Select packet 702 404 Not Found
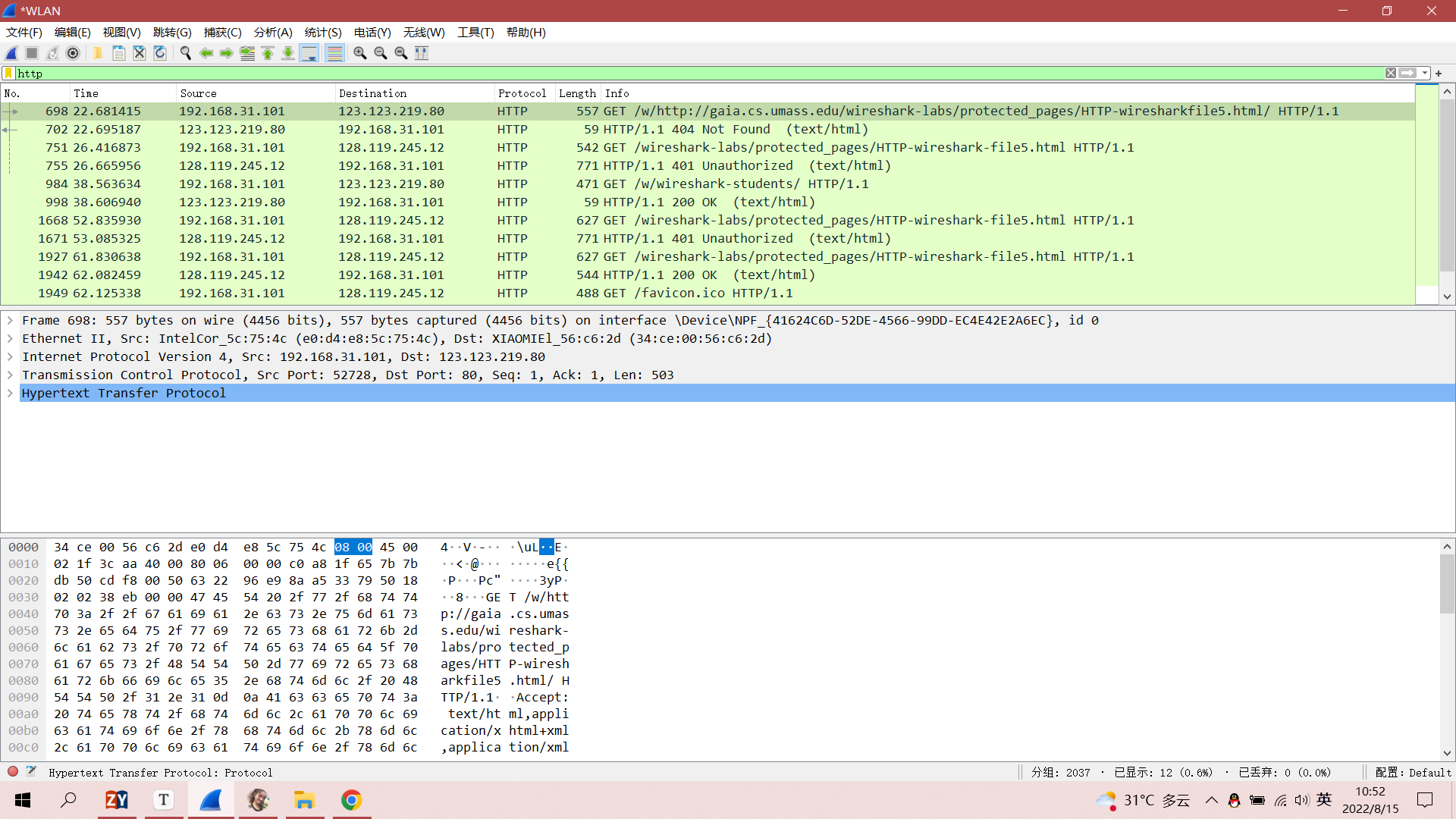The width and height of the screenshot is (1456, 819). pyautogui.click(x=708, y=130)
